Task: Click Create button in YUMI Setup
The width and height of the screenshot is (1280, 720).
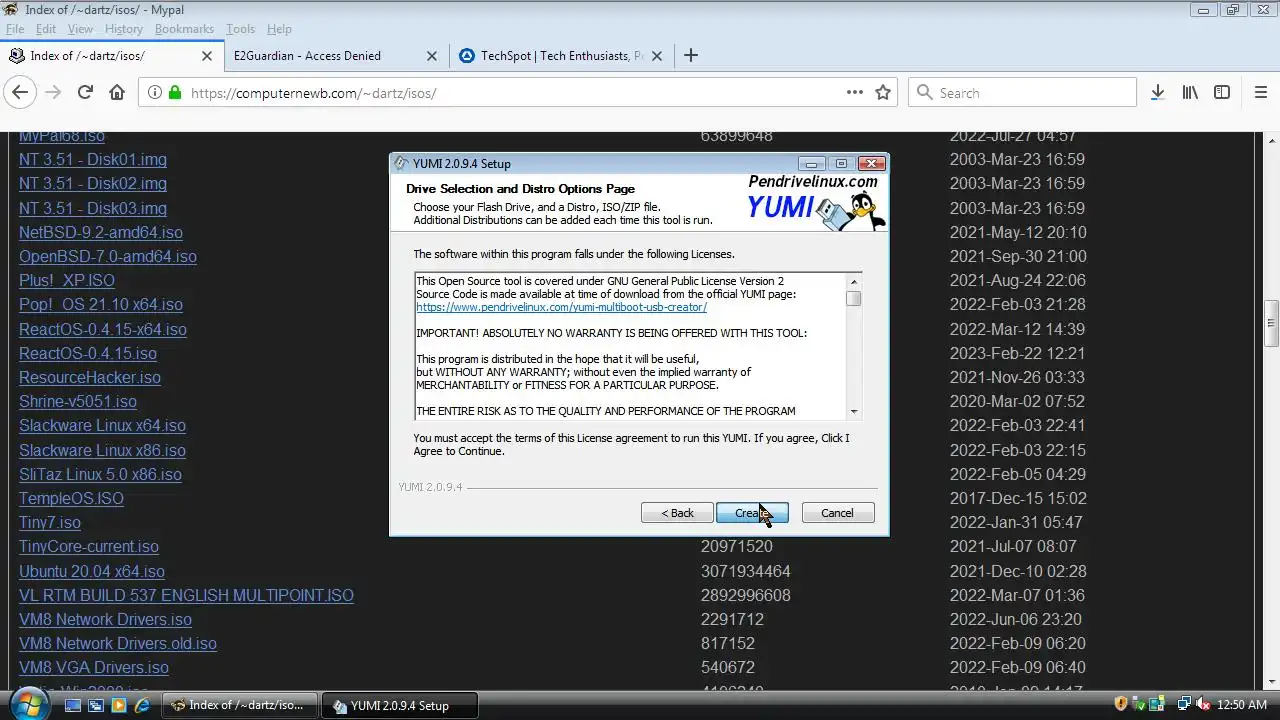Action: tap(752, 513)
